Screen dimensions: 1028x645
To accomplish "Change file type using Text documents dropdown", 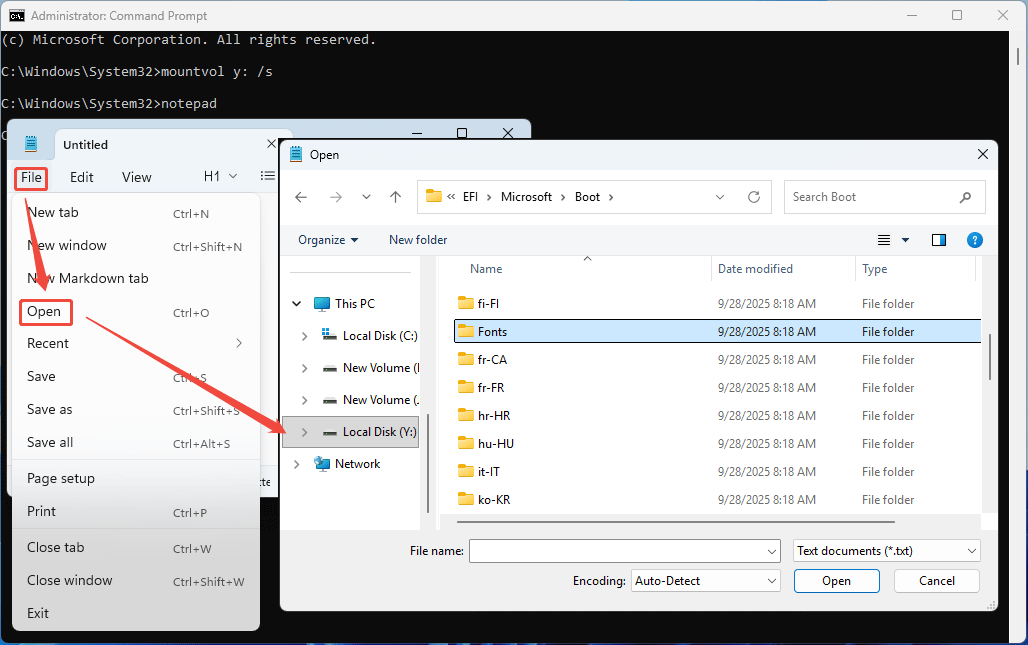I will tap(885, 550).
